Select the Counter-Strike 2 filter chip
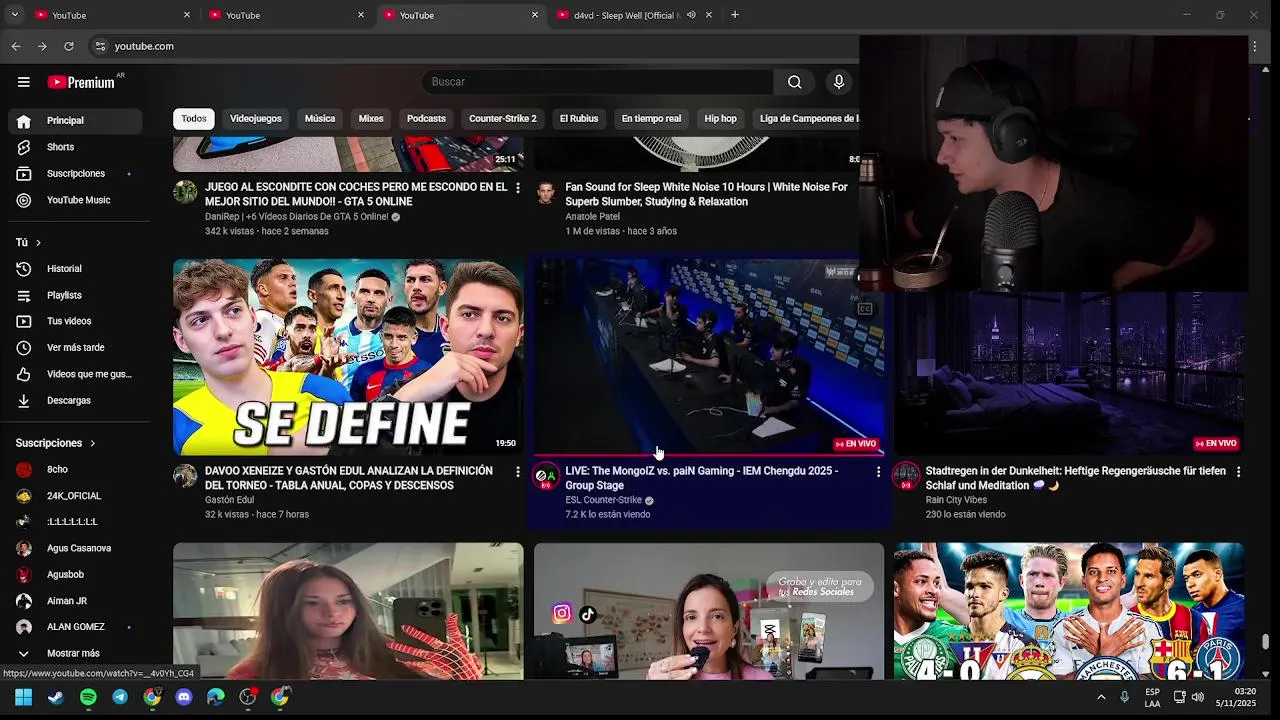 [503, 119]
